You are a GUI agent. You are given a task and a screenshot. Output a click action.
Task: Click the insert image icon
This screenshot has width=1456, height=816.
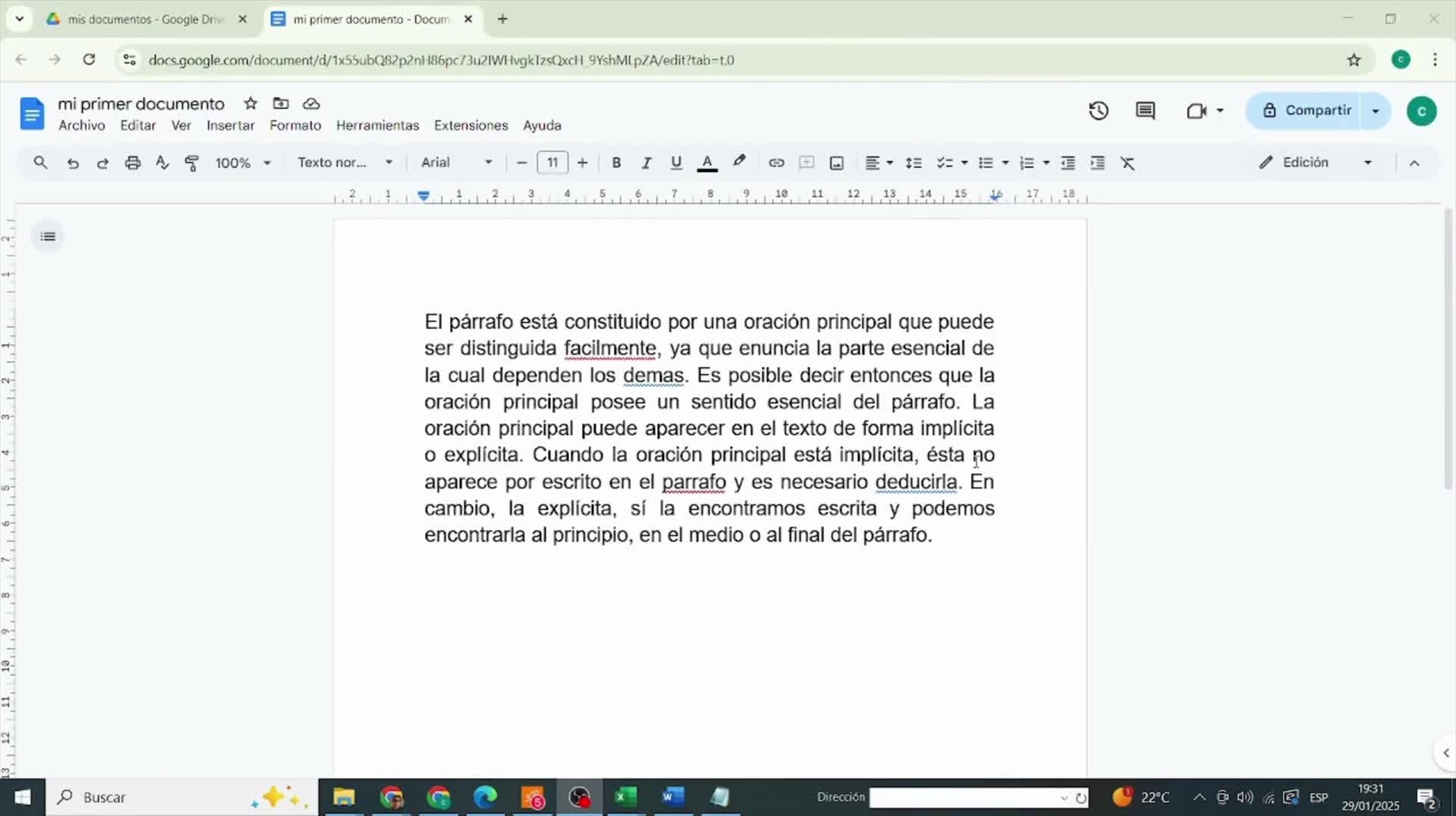point(836,163)
